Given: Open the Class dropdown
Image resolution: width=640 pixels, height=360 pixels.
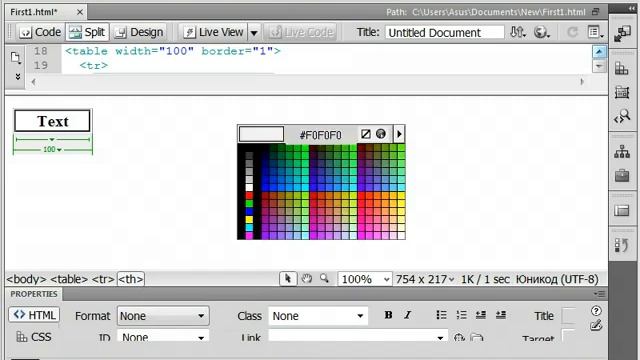Looking at the screenshot, I should click(x=318, y=316).
